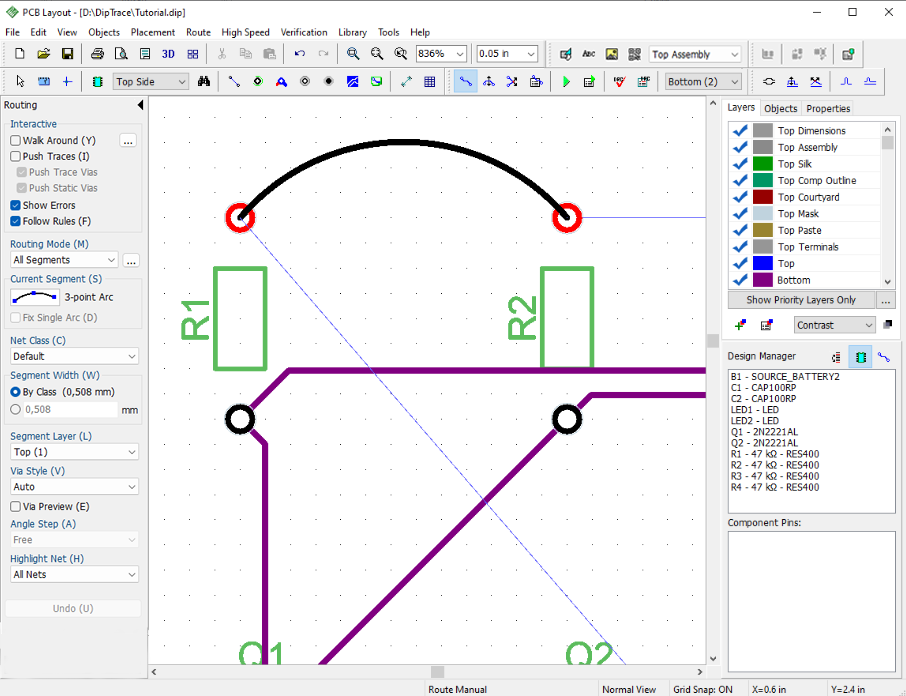Select the default arrow pointer tool
Image resolution: width=906 pixels, height=696 pixels.
coord(20,81)
